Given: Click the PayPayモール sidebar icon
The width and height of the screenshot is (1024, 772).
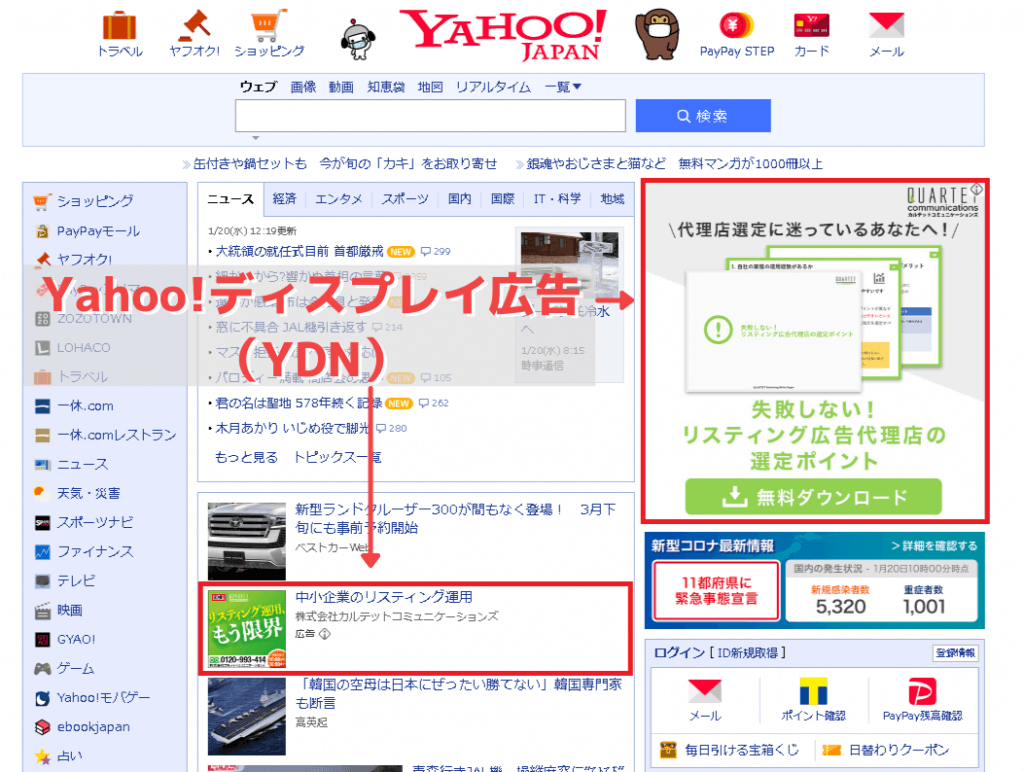Looking at the screenshot, I should coord(42,231).
